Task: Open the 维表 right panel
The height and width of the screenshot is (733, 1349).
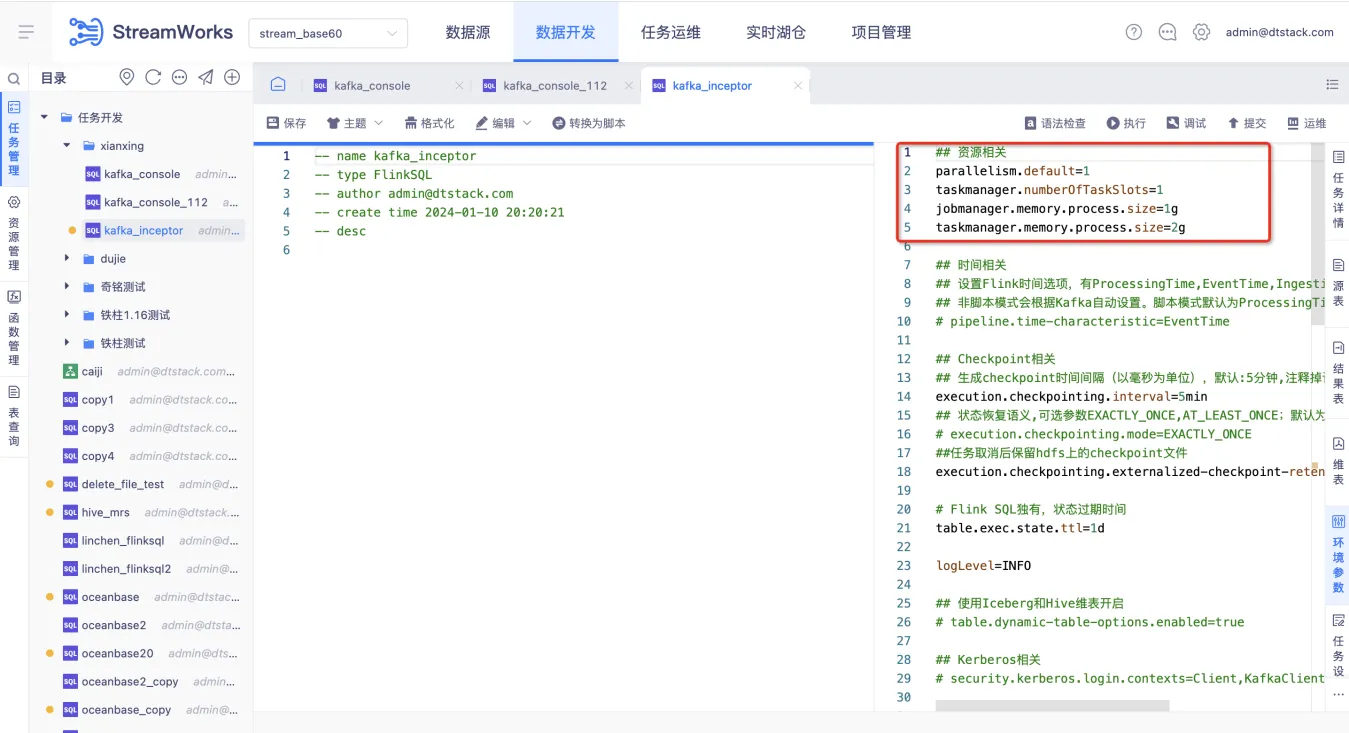Action: pos(1338,461)
